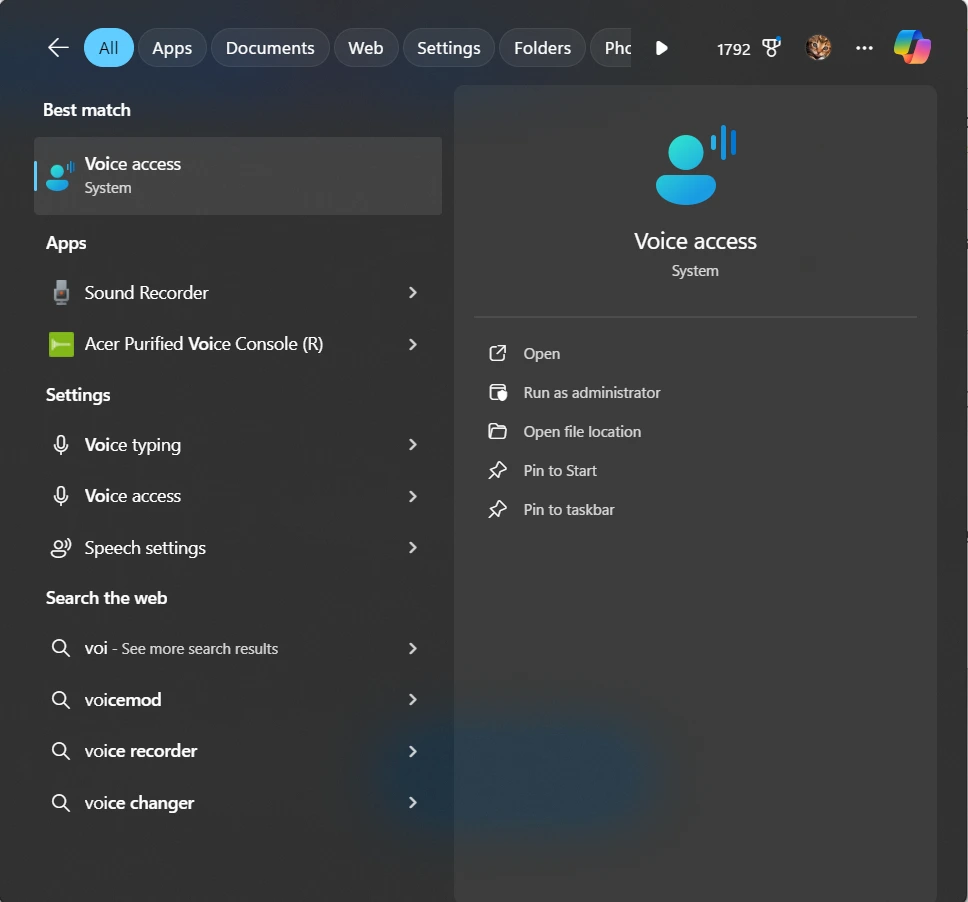Select the All filter tab

(109, 48)
